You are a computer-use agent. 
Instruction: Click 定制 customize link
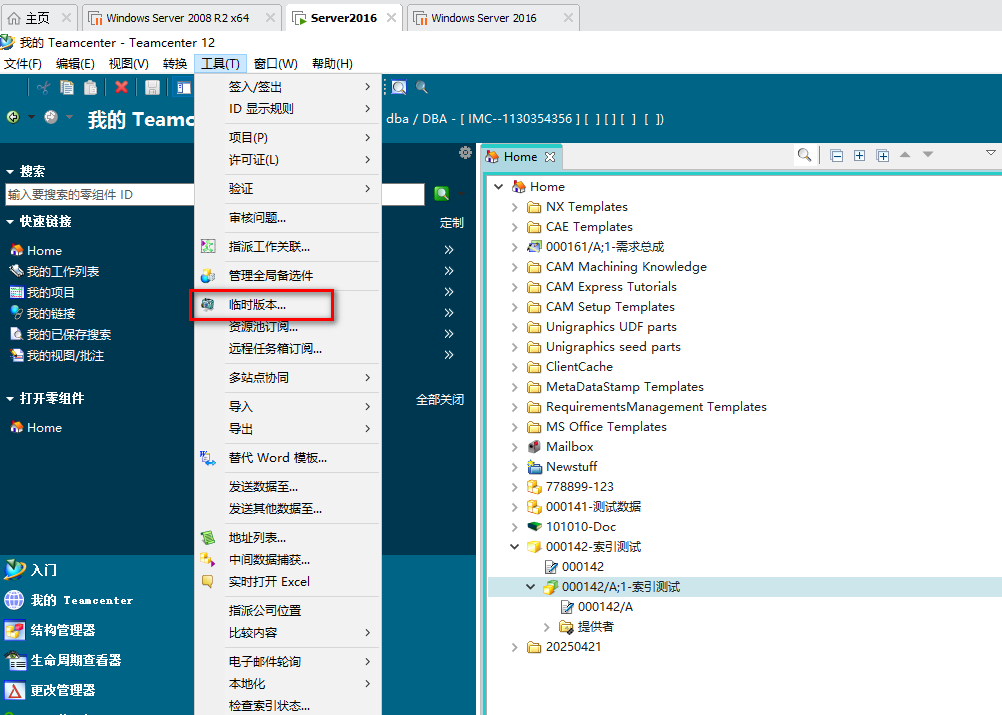pos(452,223)
